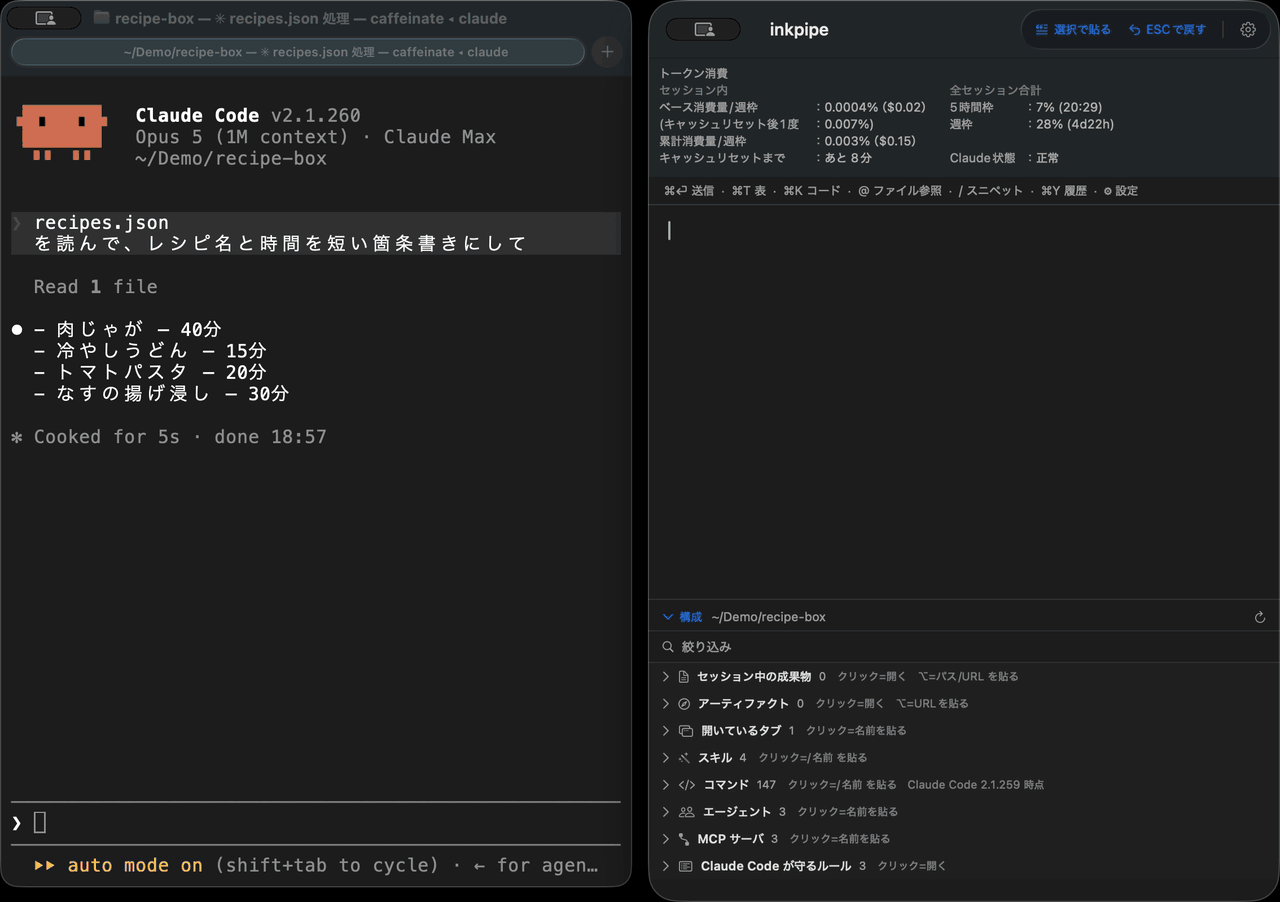Click document icon on セッション中の成果物 row
This screenshot has width=1280, height=902.
click(684, 677)
